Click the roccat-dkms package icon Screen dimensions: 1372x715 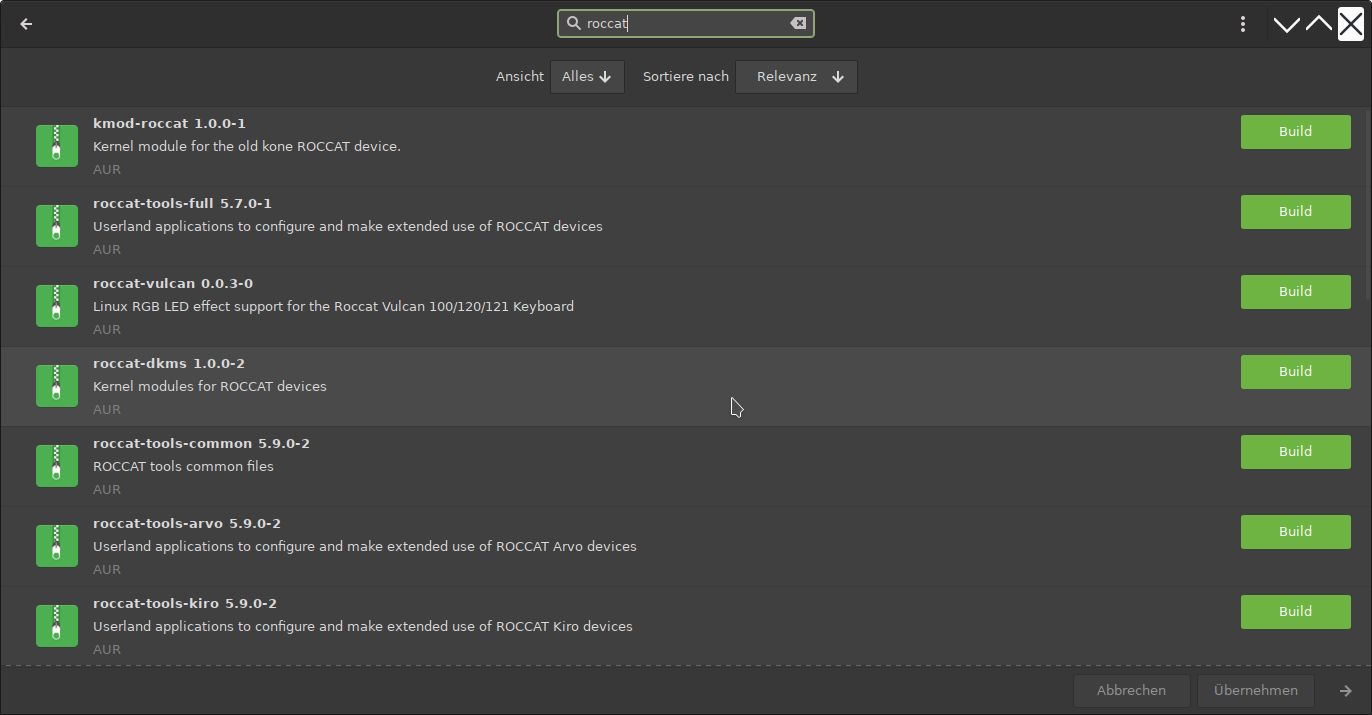[x=57, y=386]
